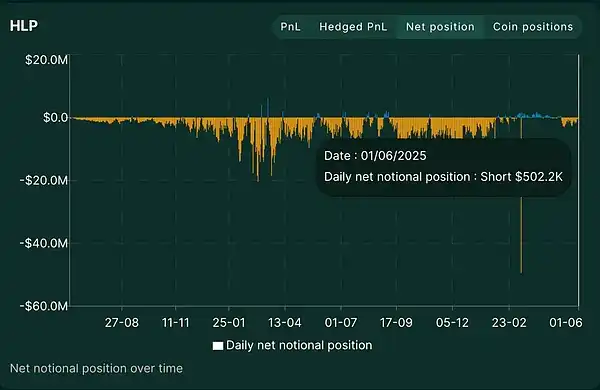Select the Net position tab
Screen dimensions: 600x390
(x=440, y=27)
